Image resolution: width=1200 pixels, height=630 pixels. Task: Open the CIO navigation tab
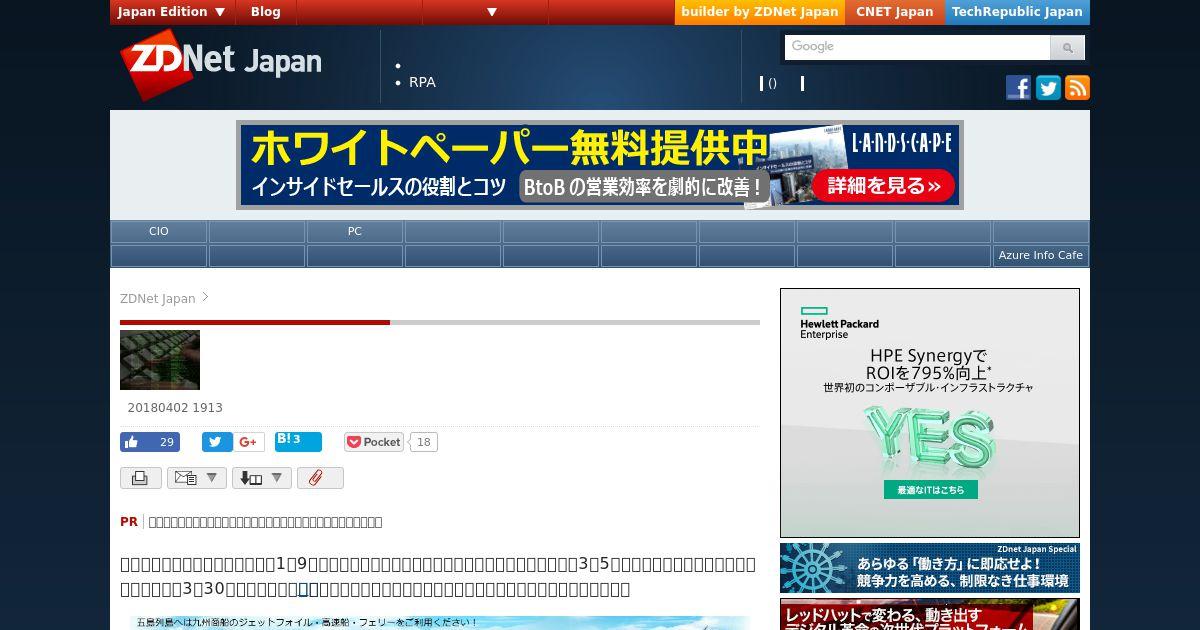[x=159, y=231]
